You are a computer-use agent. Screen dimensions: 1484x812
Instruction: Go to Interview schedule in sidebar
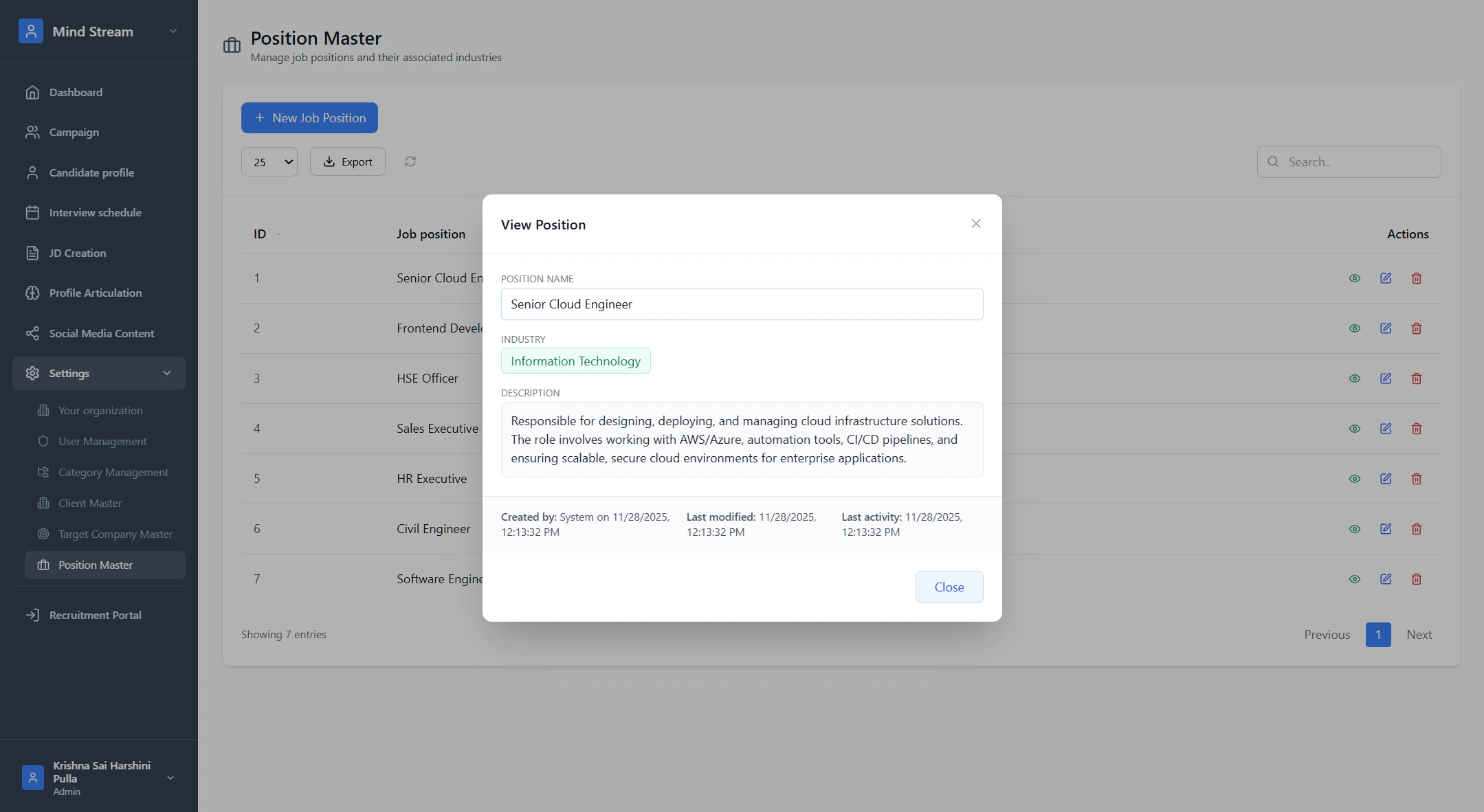[x=95, y=213]
